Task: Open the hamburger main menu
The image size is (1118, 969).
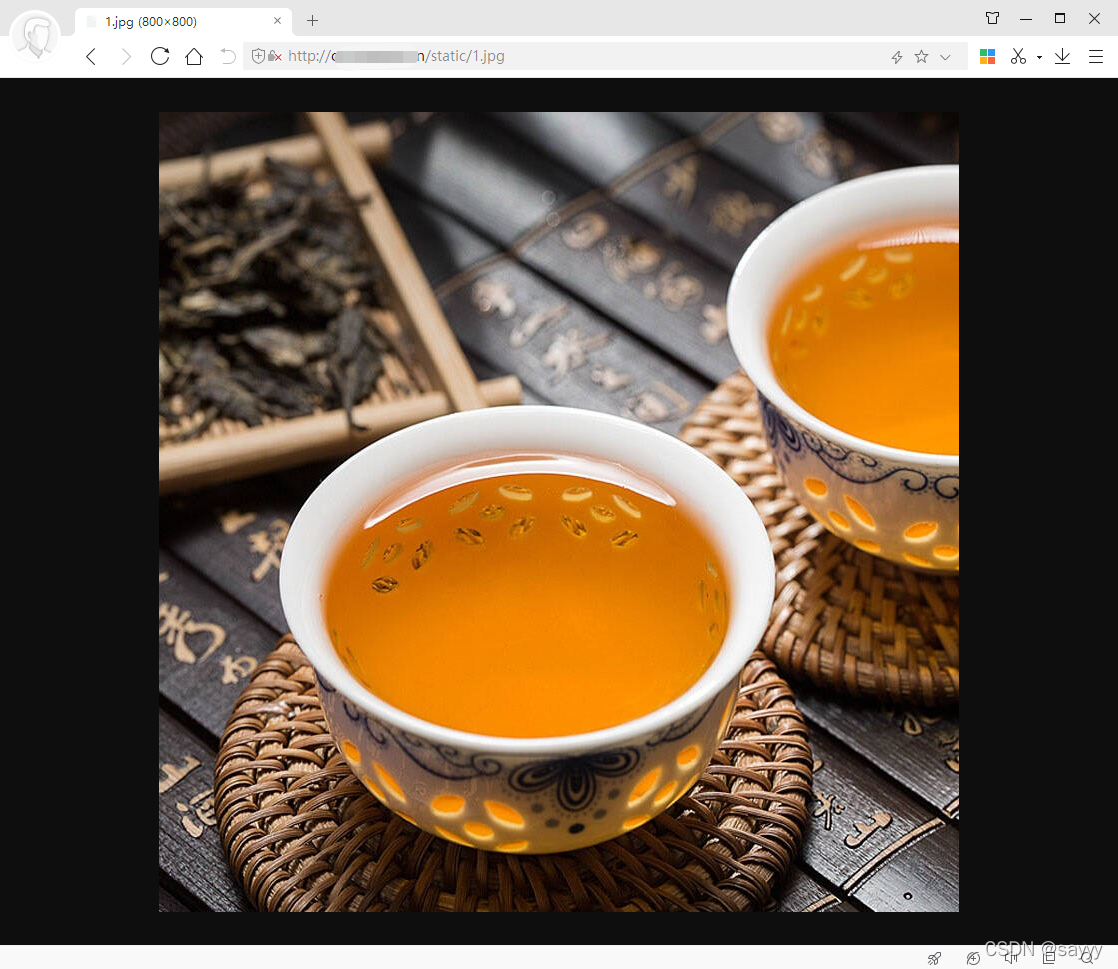Action: pos(1096,56)
